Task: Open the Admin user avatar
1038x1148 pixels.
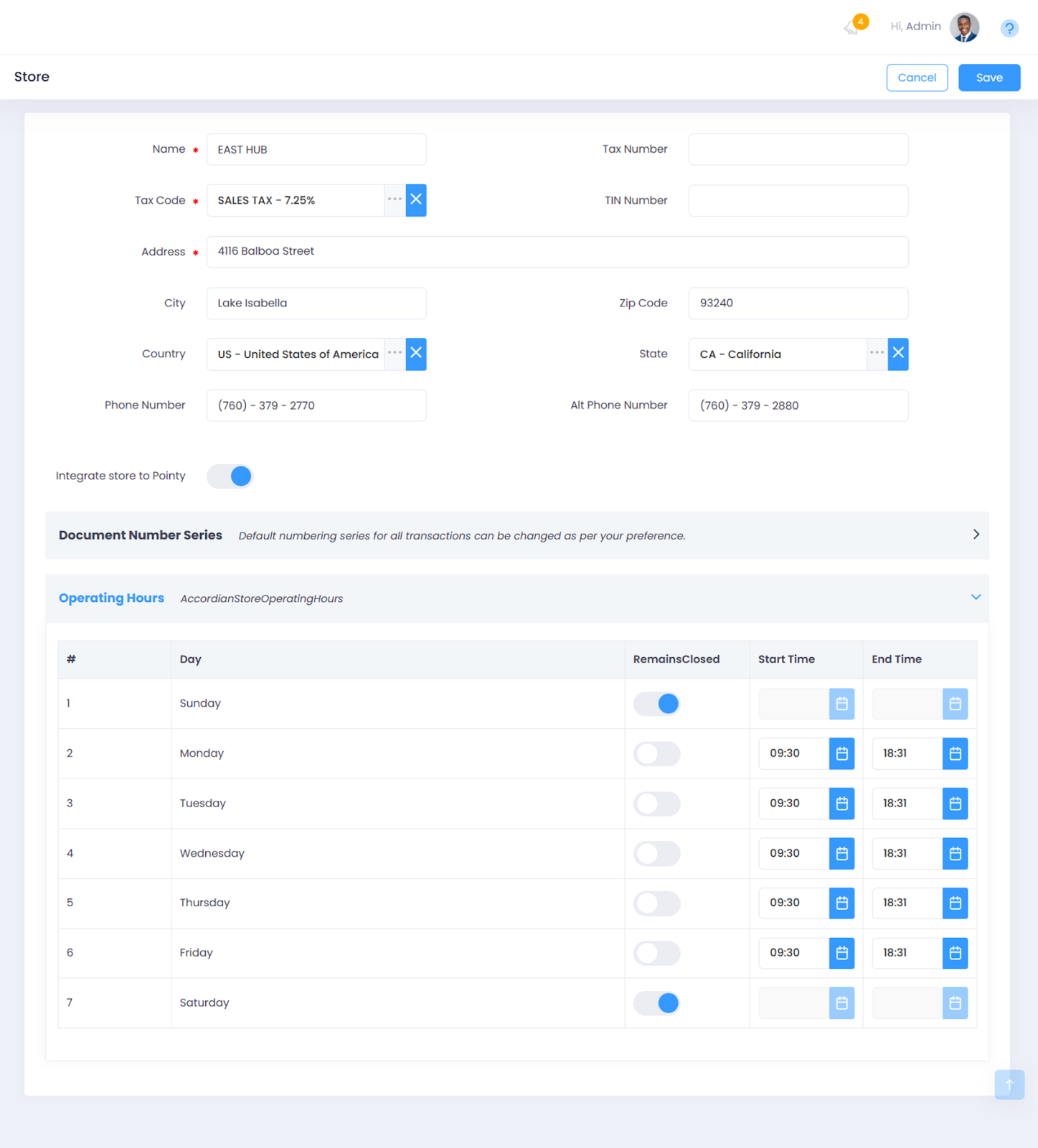Action: tap(964, 27)
